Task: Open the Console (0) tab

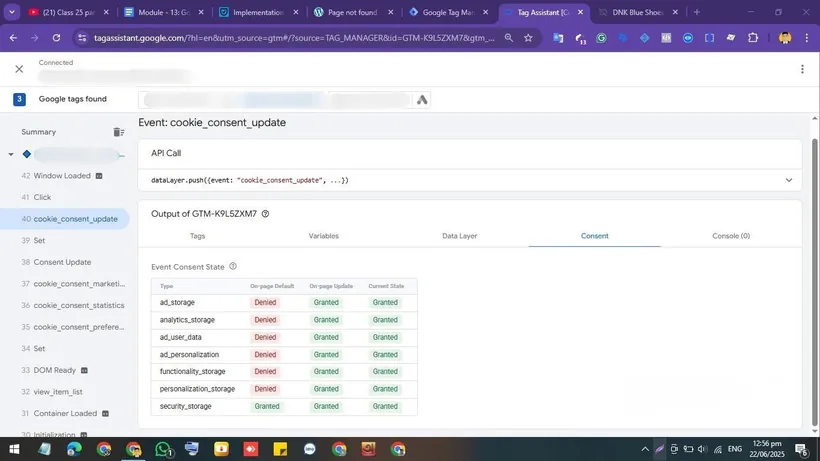Action: click(731, 236)
